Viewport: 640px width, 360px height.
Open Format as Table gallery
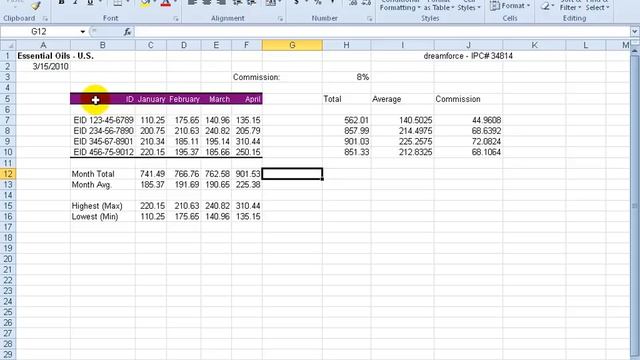(x=439, y=5)
